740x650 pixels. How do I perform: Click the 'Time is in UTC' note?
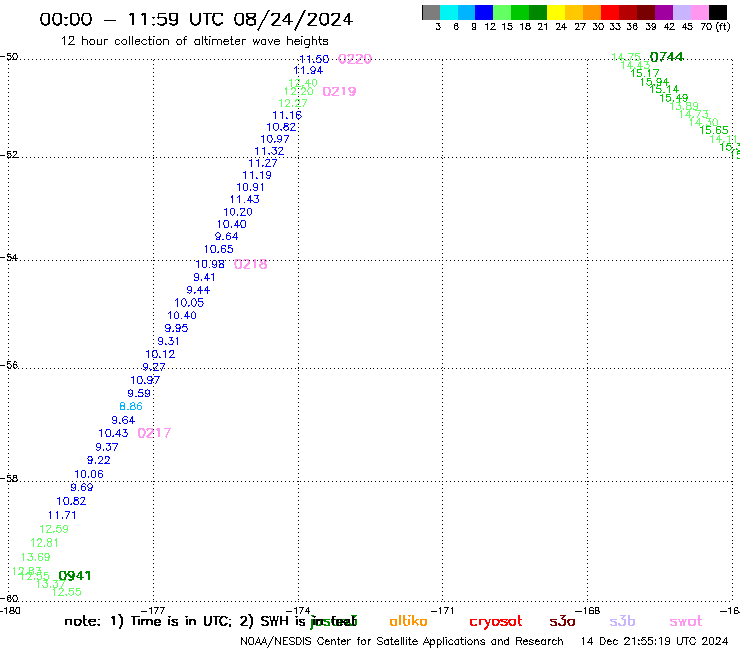181,621
